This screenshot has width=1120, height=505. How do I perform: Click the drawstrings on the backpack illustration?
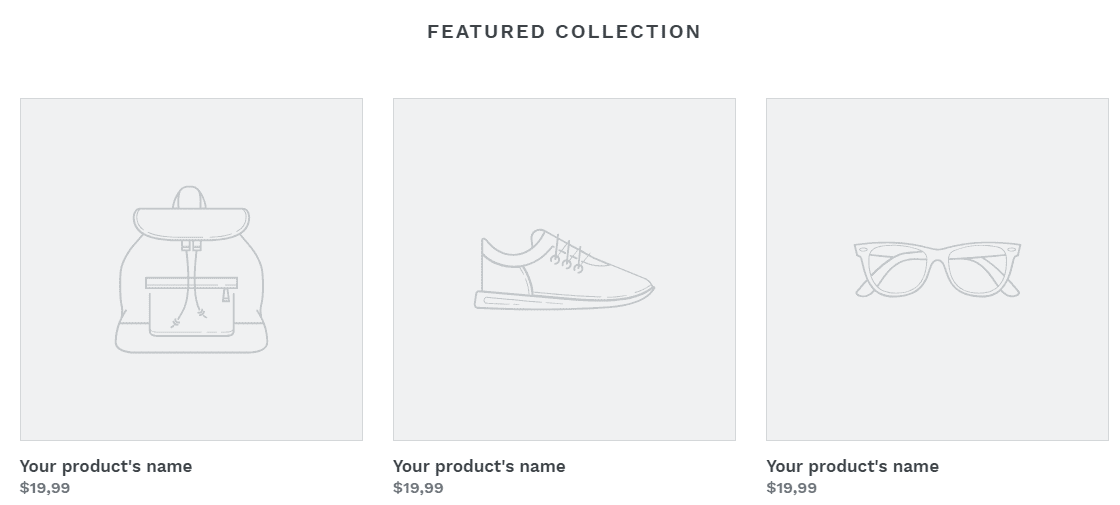click(191, 284)
